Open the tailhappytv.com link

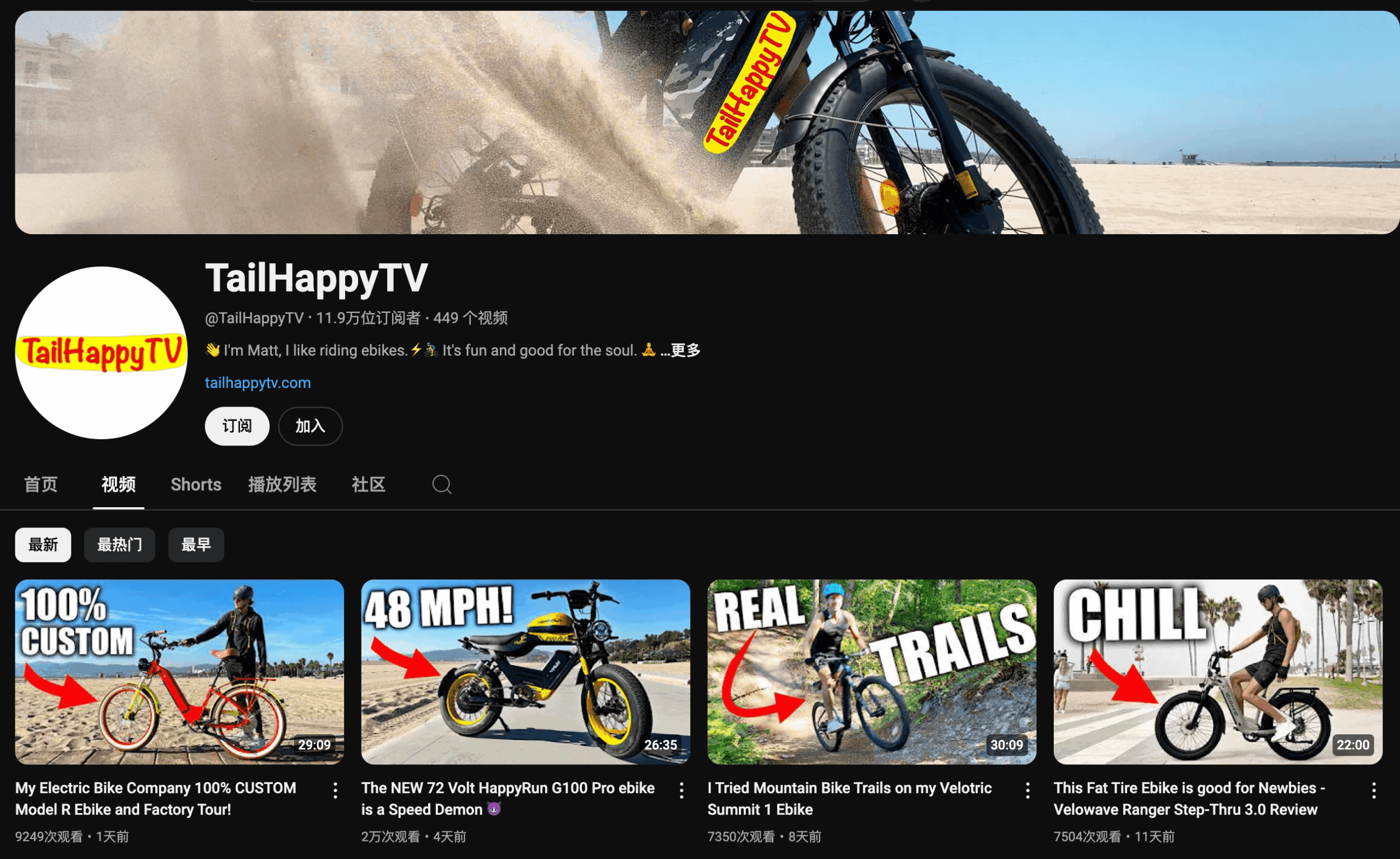coord(258,382)
